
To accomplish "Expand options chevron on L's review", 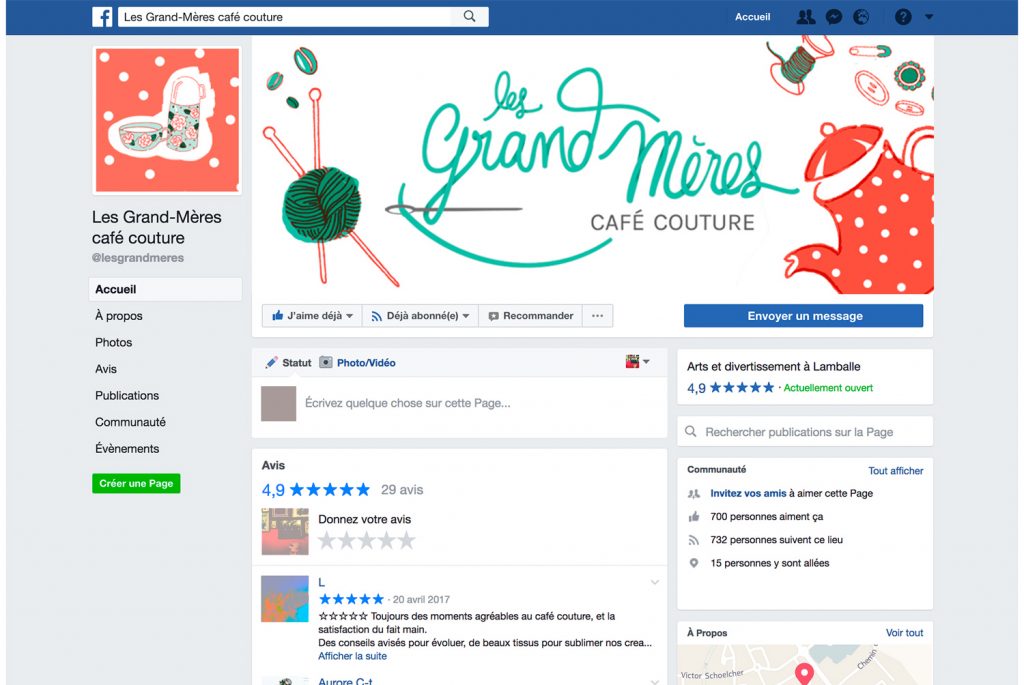I will pyautogui.click(x=654, y=582).
